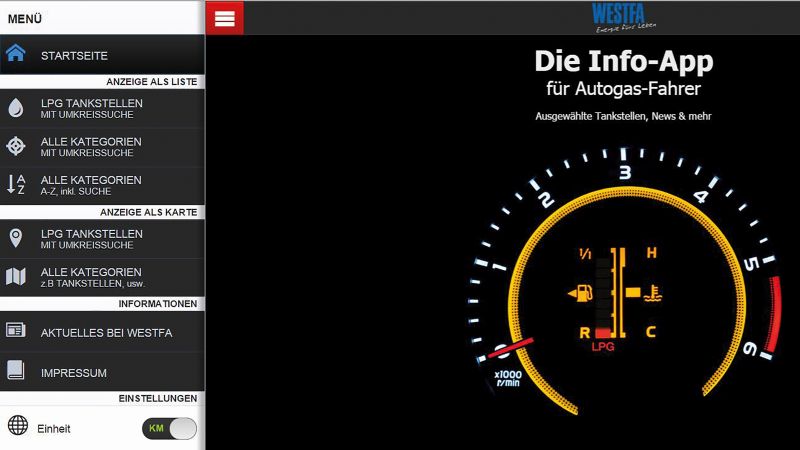This screenshot has width=800, height=450.
Task: Click the blue home icon
Action: (16, 53)
